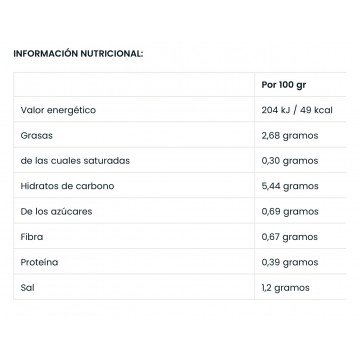Select the 2,68 gramos value
The width and height of the screenshot is (360, 360).
tap(290, 136)
